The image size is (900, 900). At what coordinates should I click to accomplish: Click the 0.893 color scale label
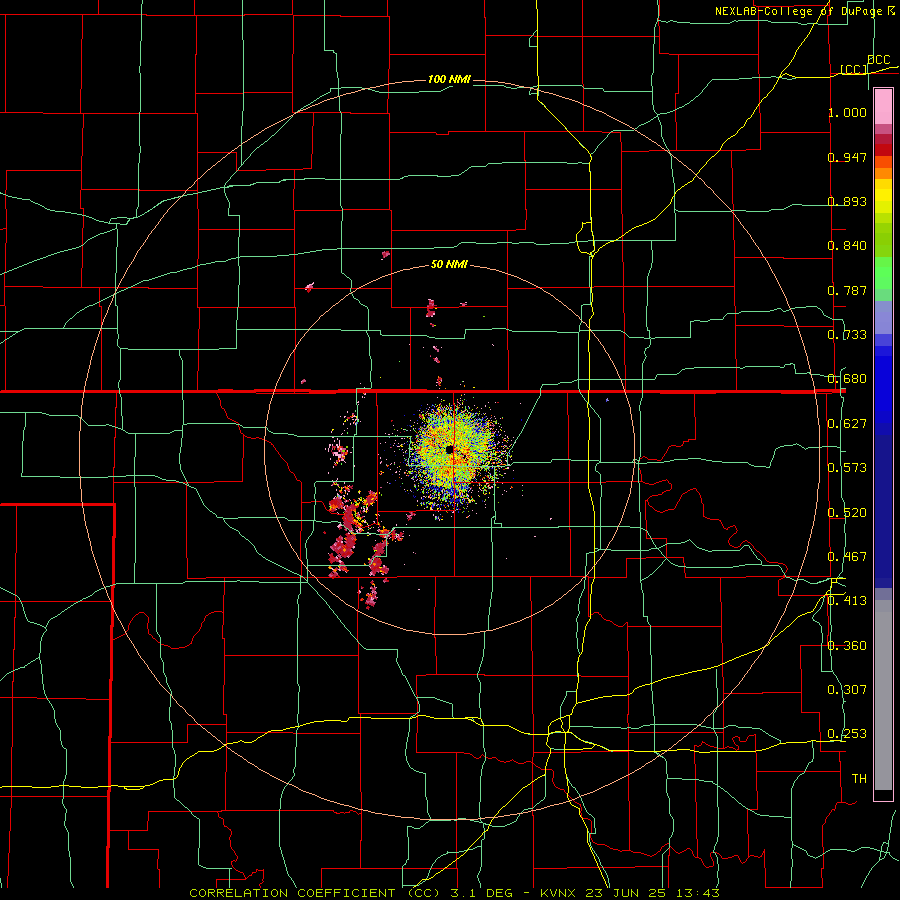tap(847, 201)
